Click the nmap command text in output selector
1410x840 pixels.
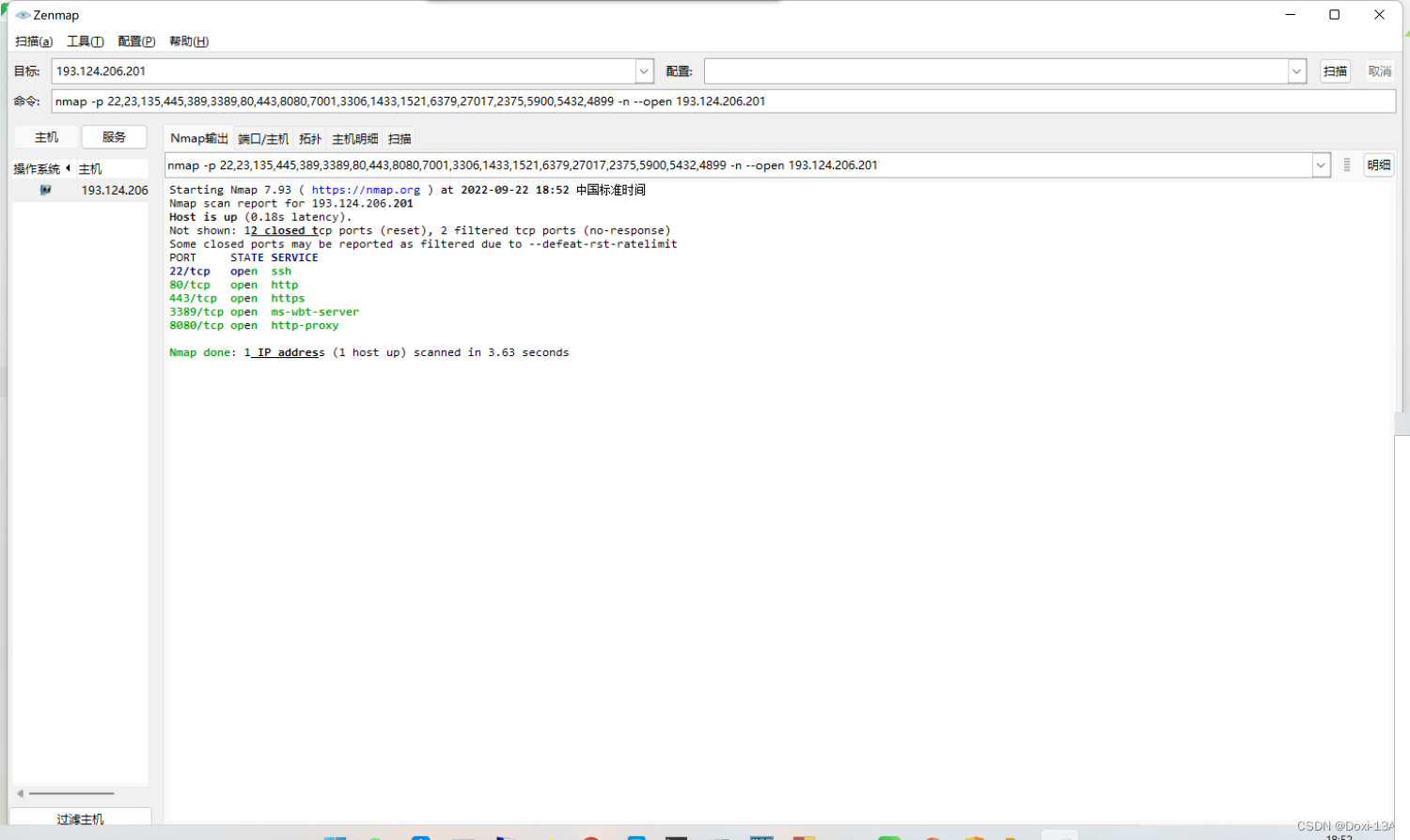tap(523, 165)
